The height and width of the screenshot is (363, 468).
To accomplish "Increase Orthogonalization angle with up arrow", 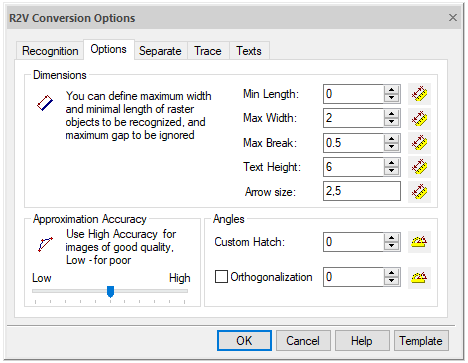I will click(x=391, y=273).
